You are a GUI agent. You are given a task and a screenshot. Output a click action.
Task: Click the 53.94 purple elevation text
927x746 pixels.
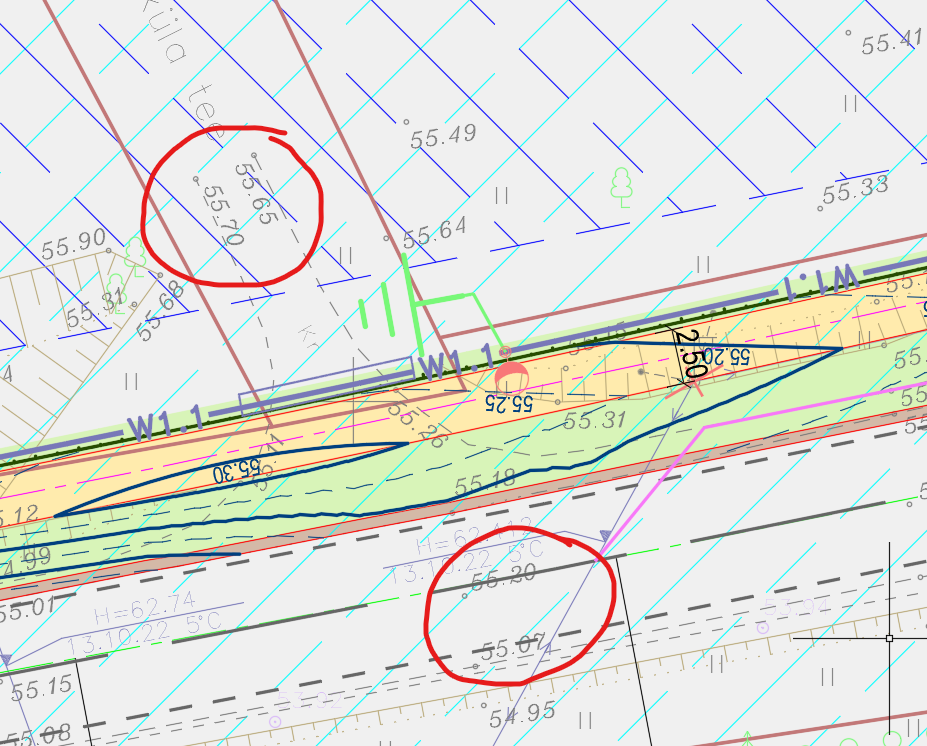[x=797, y=608]
